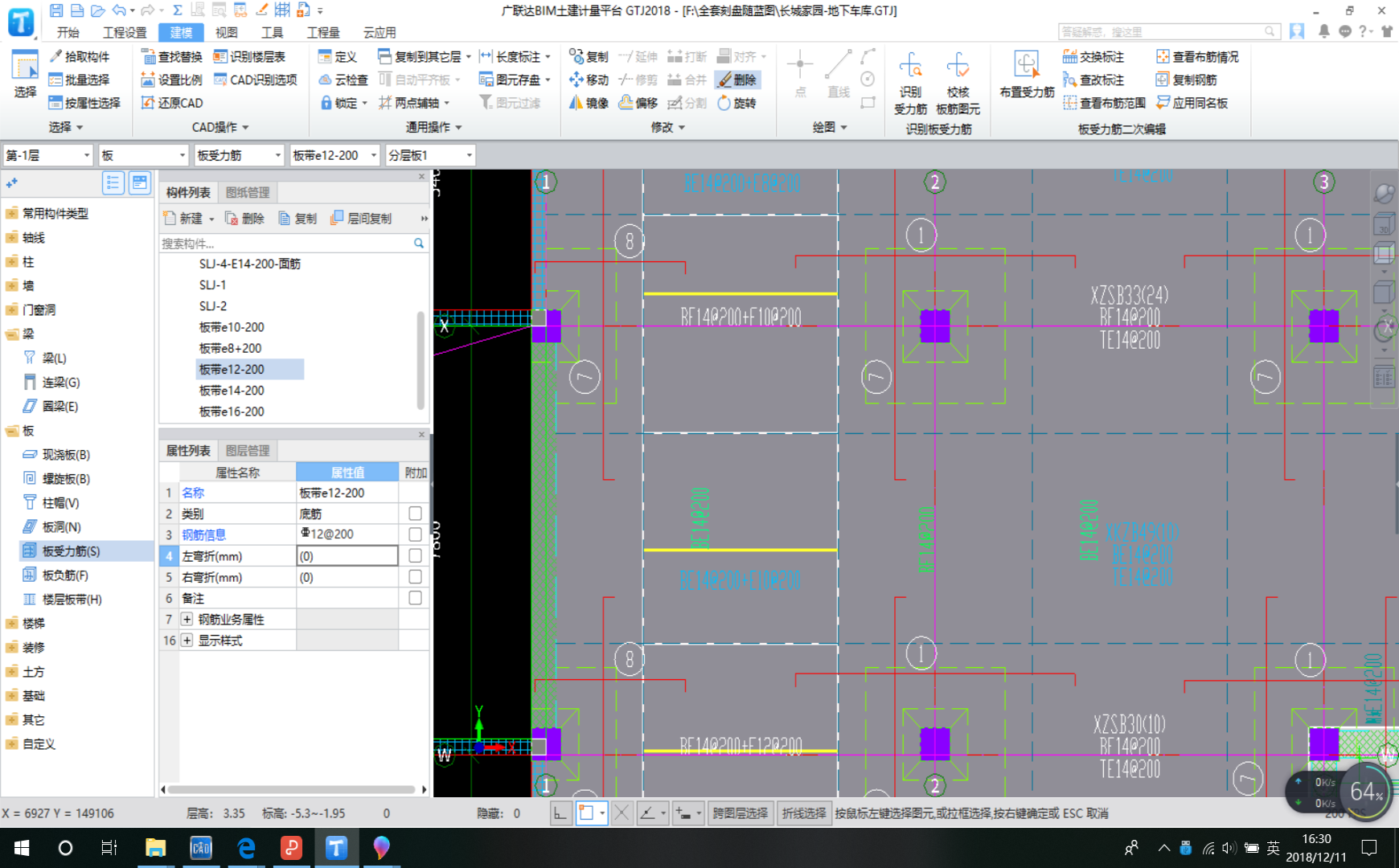This screenshot has height=868, width=1399.
Task: Expand 钢筋业务属性 property row
Action: (x=187, y=620)
